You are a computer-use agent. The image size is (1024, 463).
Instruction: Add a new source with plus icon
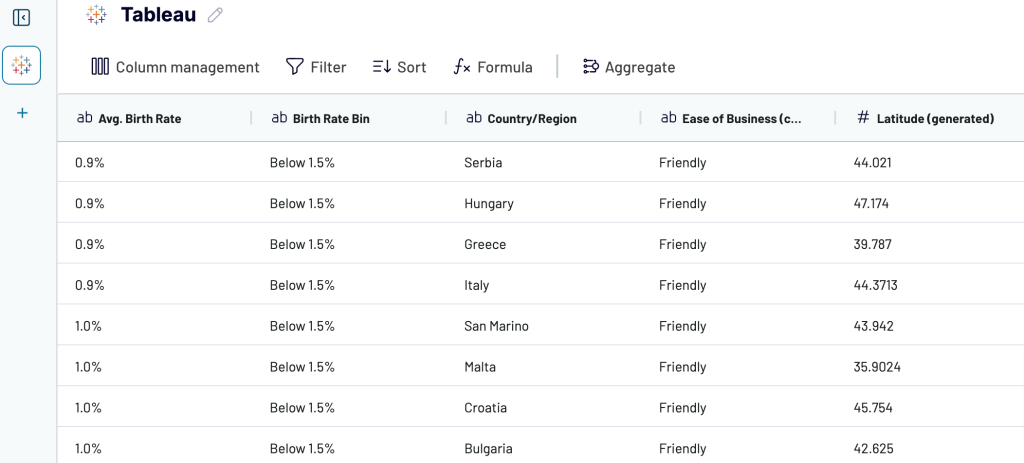(x=22, y=113)
